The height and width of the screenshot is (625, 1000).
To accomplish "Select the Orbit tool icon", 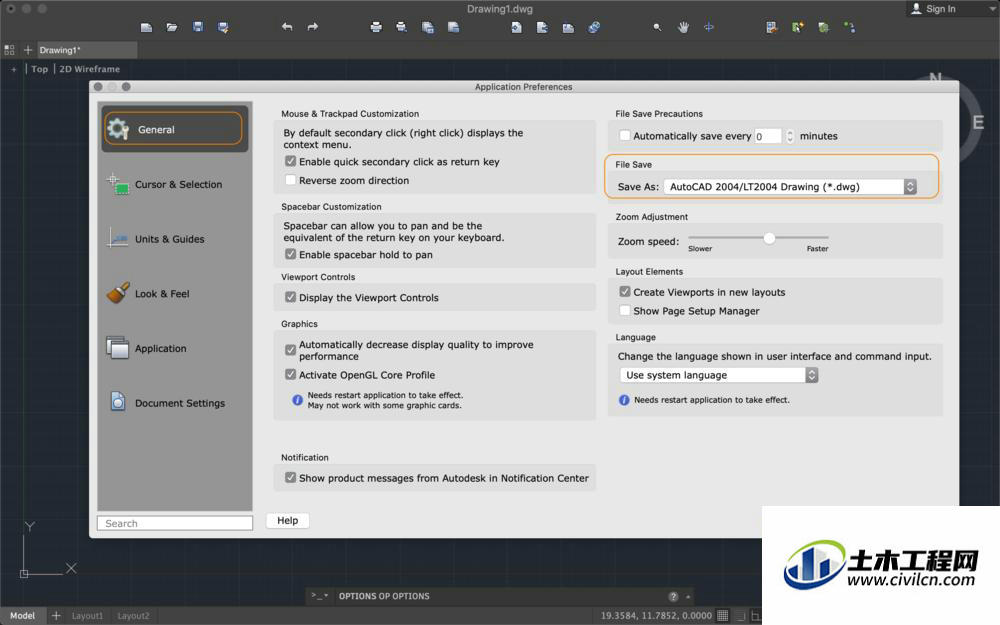I will 709,27.
